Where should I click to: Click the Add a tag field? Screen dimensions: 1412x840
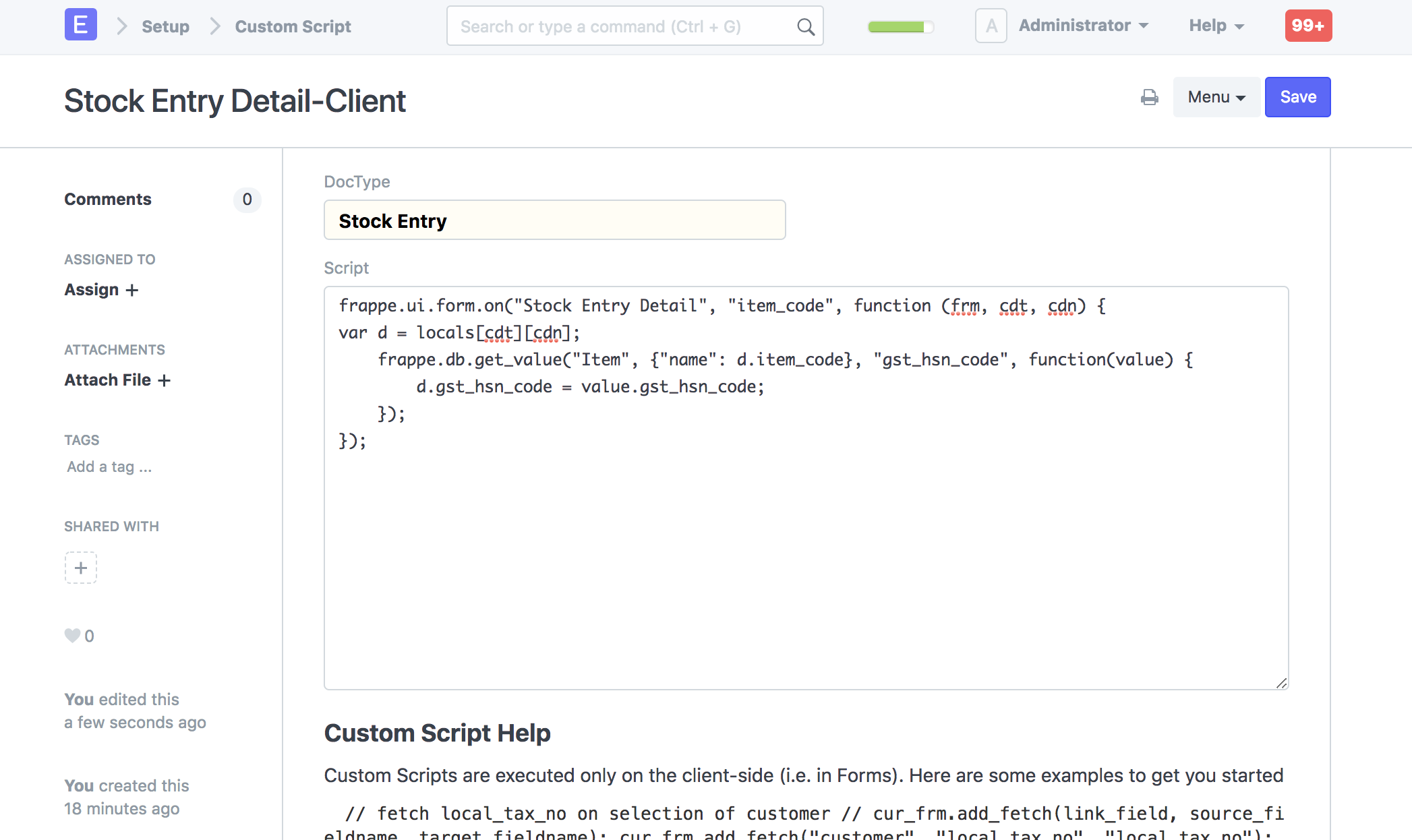[109, 467]
